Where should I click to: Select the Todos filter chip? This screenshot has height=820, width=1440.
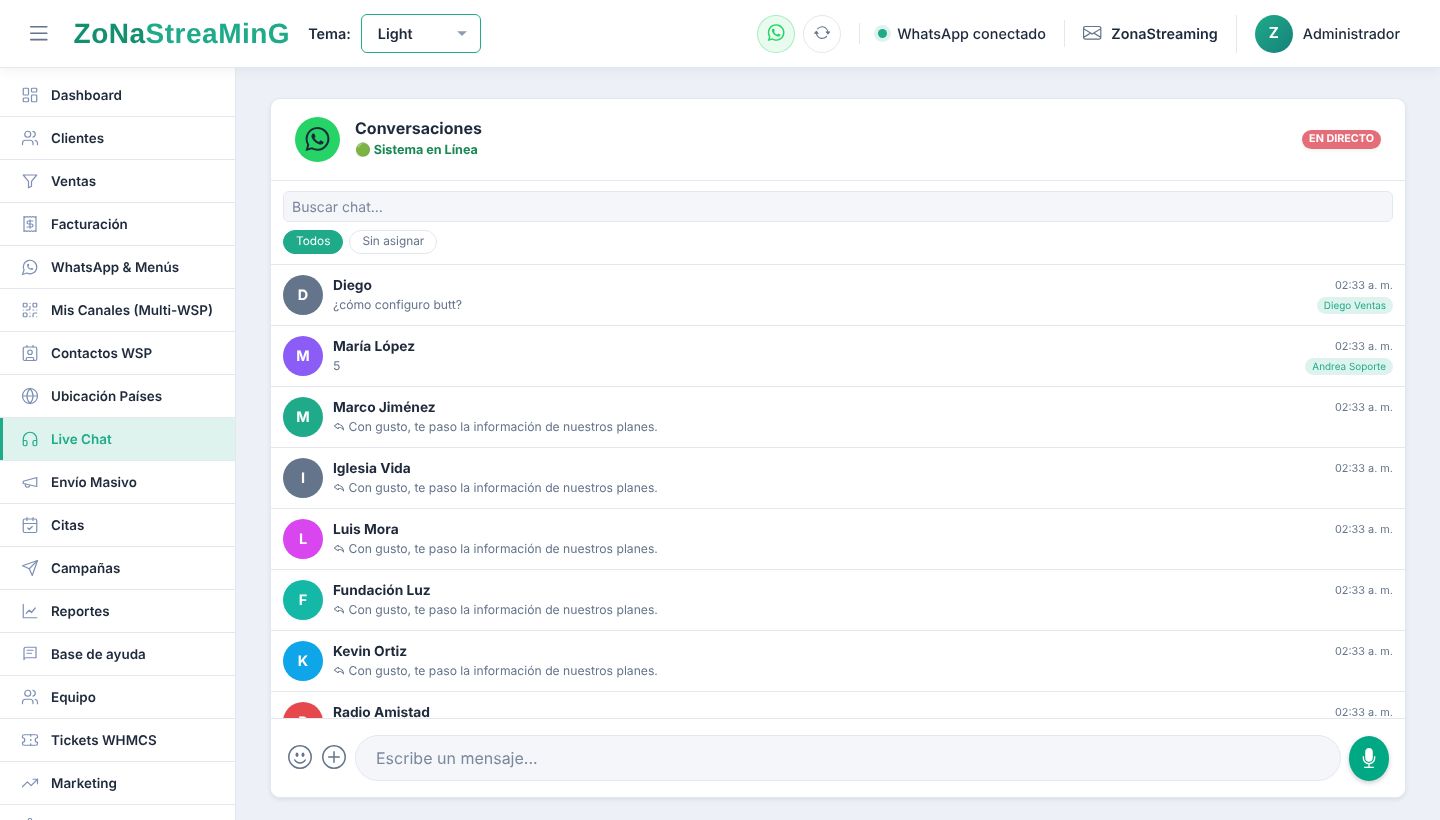[x=313, y=241]
